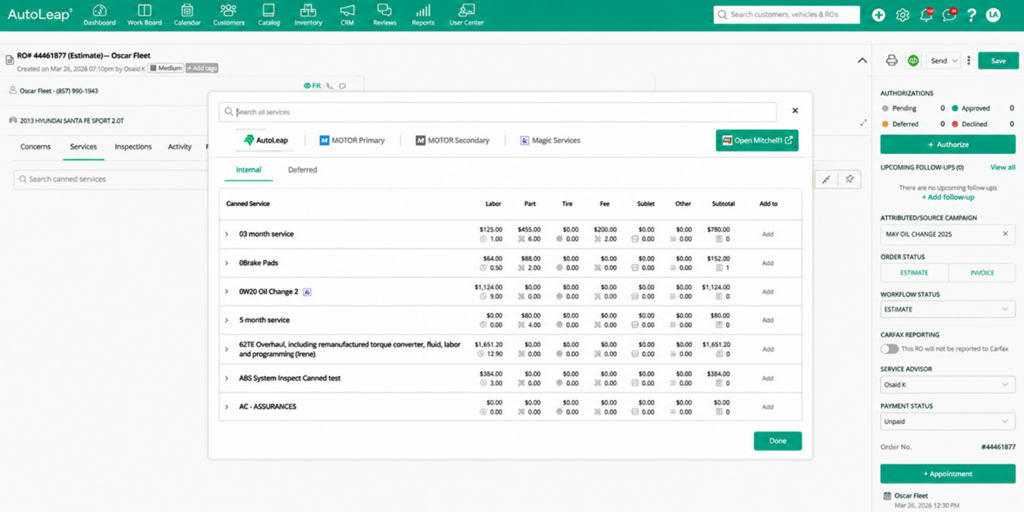This screenshot has width=1024, height=512.
Task: Click the expand arrows icon on vehicle row
Action: coord(863,122)
